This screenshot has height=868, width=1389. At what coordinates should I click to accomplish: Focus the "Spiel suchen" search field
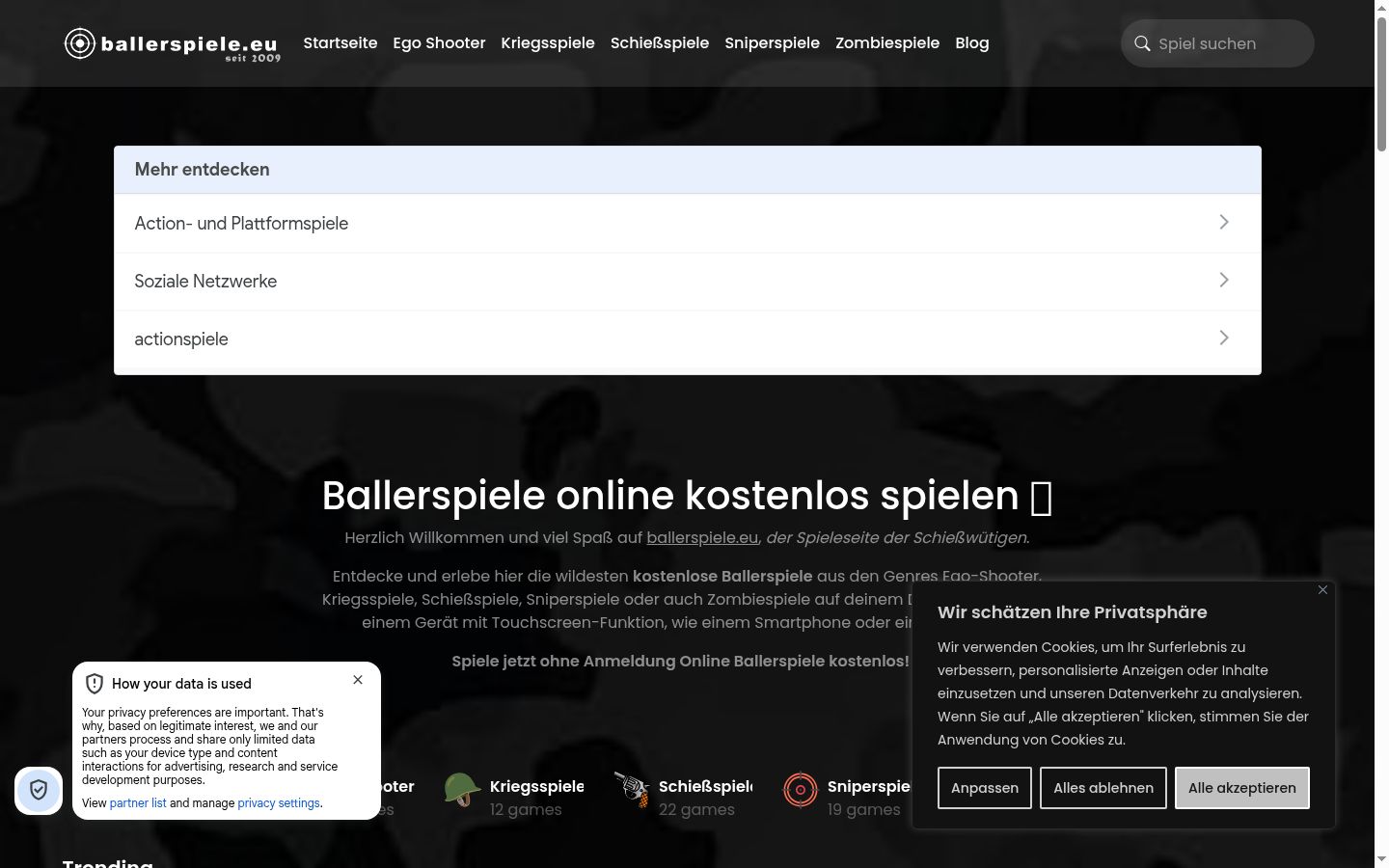pyautogui.click(x=1217, y=43)
